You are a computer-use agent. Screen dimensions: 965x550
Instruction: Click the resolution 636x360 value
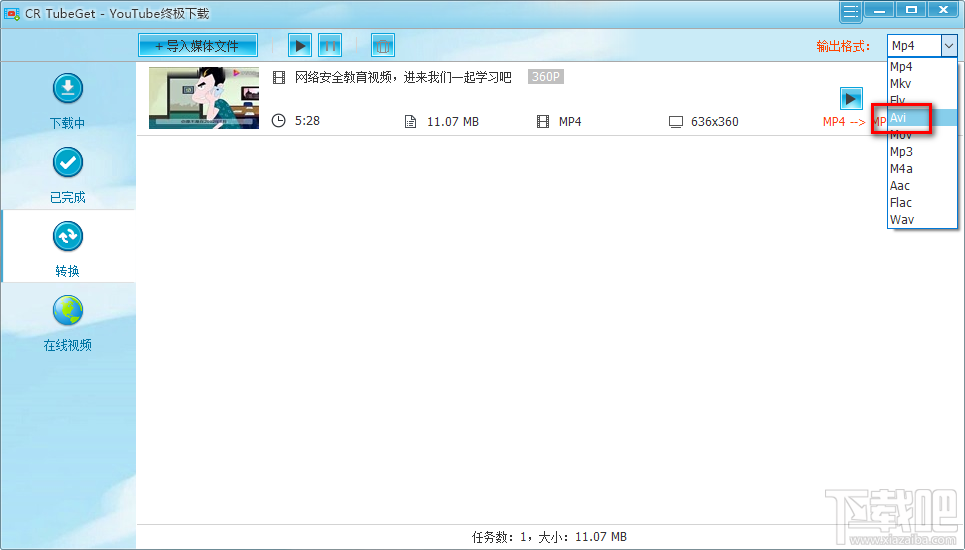(x=715, y=122)
